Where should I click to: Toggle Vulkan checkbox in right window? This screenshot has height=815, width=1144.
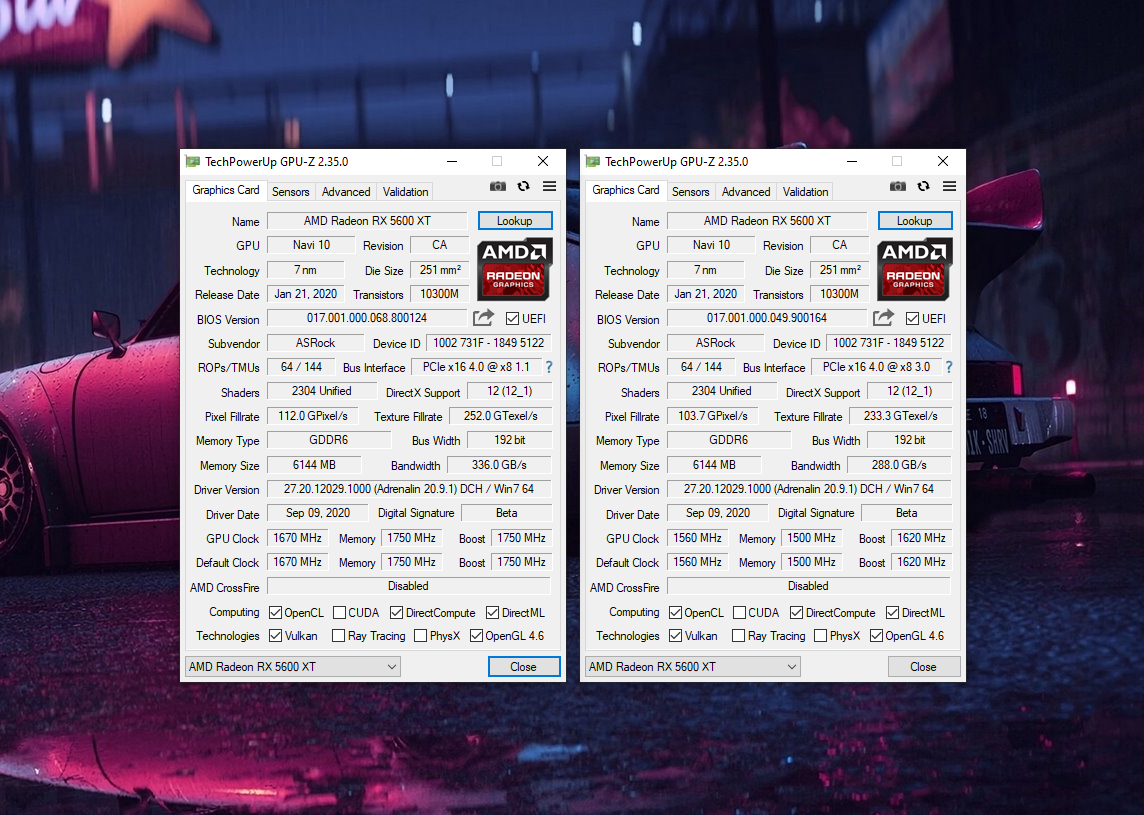click(675, 636)
